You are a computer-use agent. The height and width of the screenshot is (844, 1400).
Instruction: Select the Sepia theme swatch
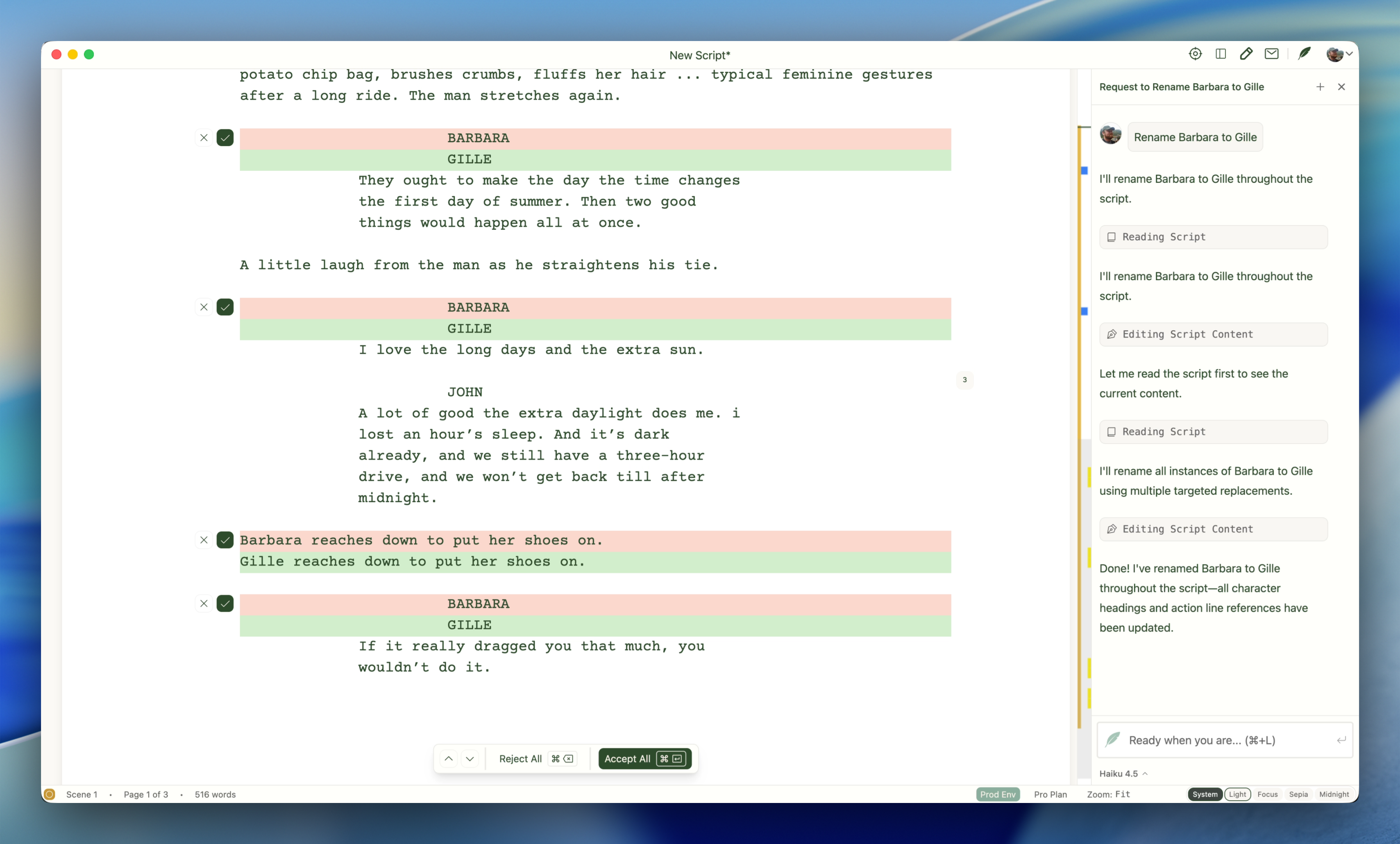(1298, 794)
